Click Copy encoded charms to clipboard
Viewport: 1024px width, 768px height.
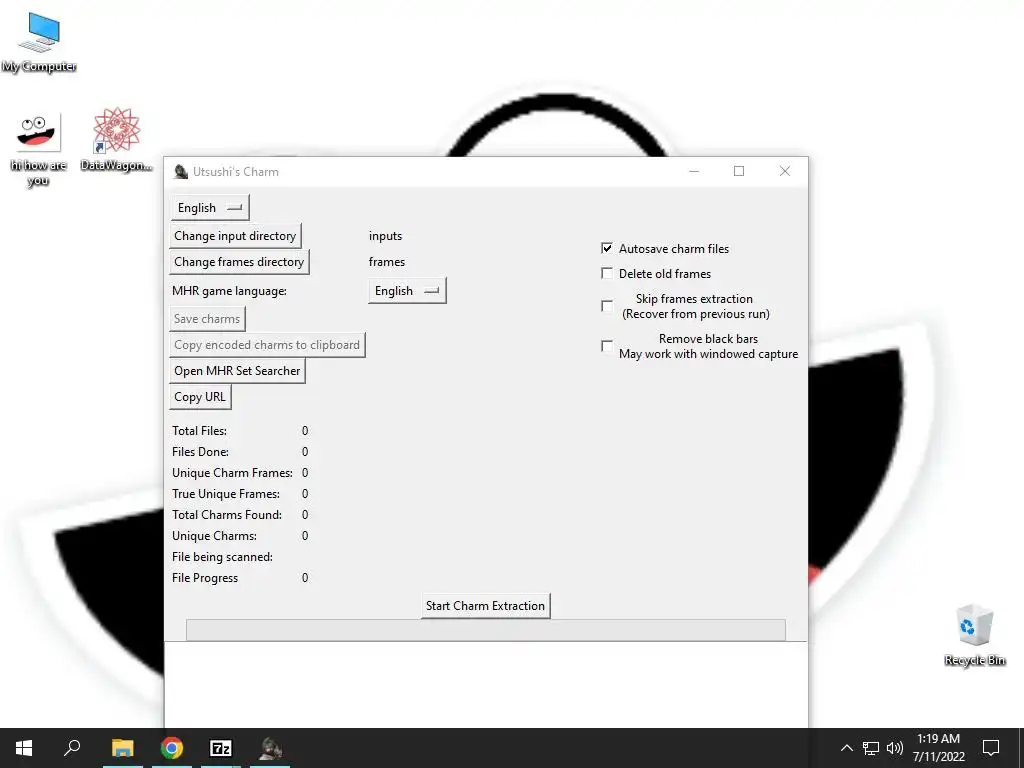click(x=266, y=345)
